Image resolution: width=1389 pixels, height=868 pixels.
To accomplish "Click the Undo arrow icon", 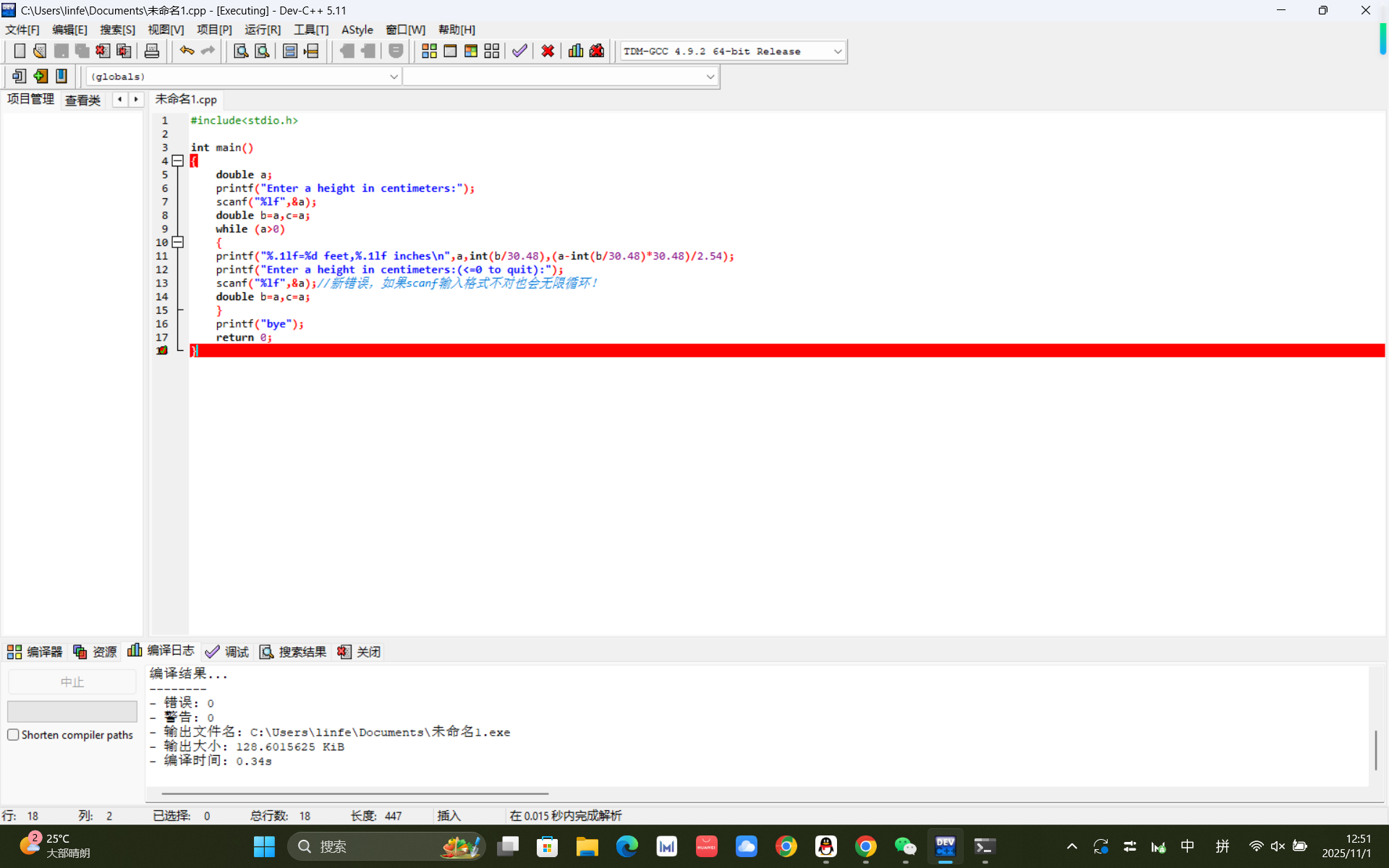I will (187, 51).
